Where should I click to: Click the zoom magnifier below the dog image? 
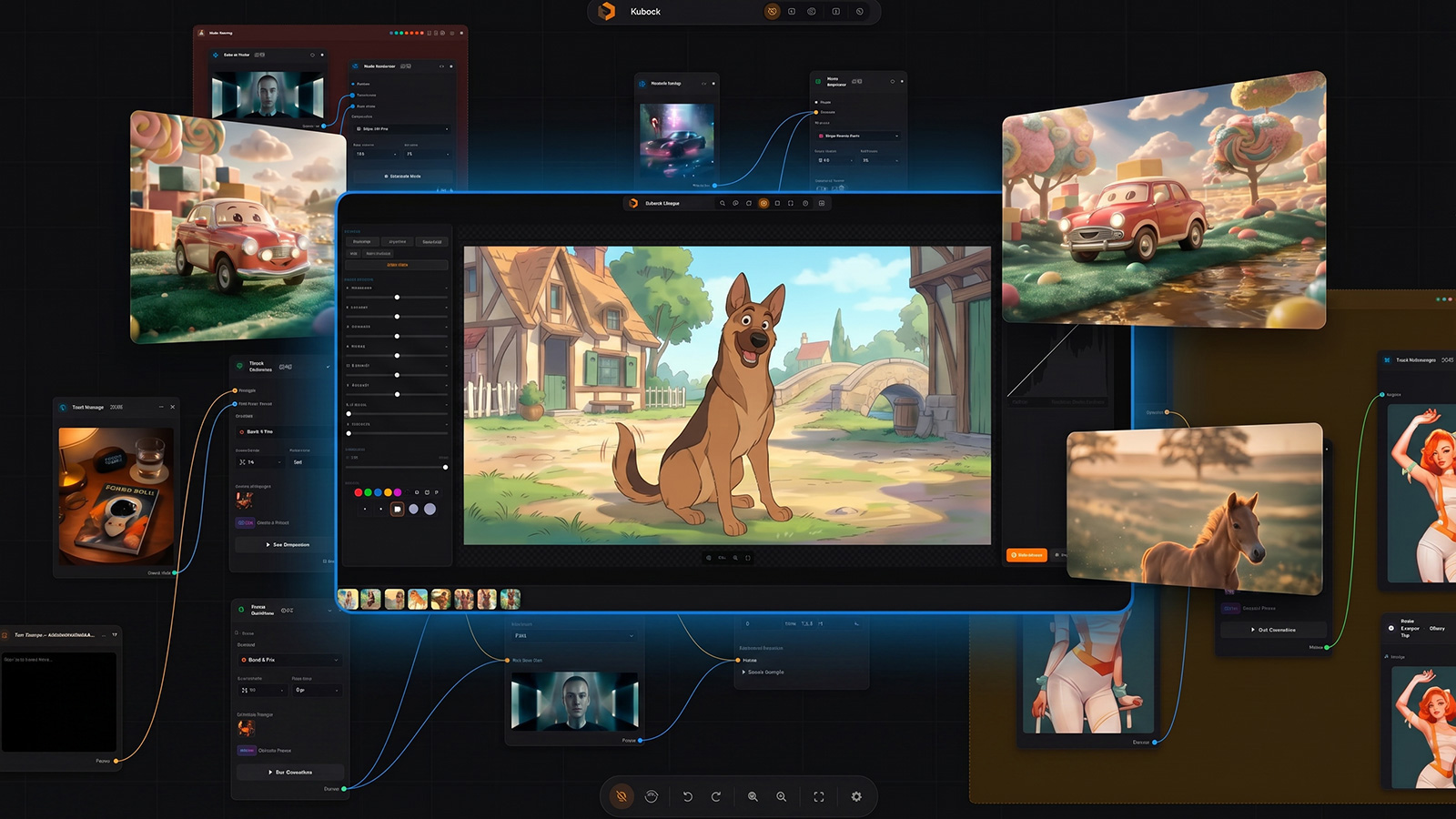tap(735, 558)
